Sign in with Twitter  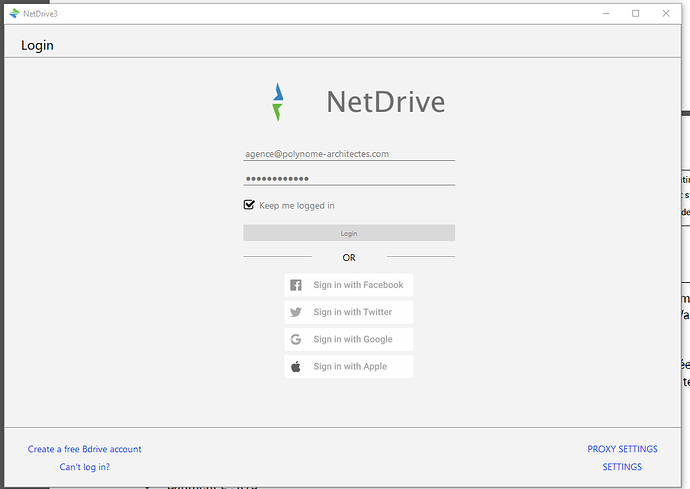point(349,312)
